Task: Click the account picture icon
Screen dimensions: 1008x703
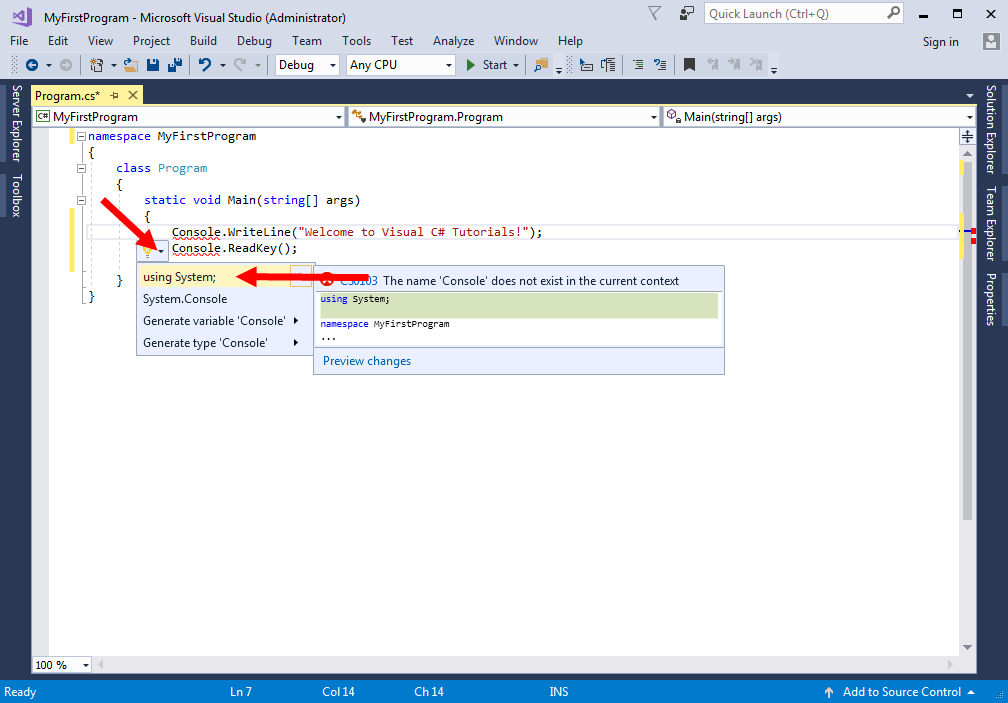Action: (991, 42)
